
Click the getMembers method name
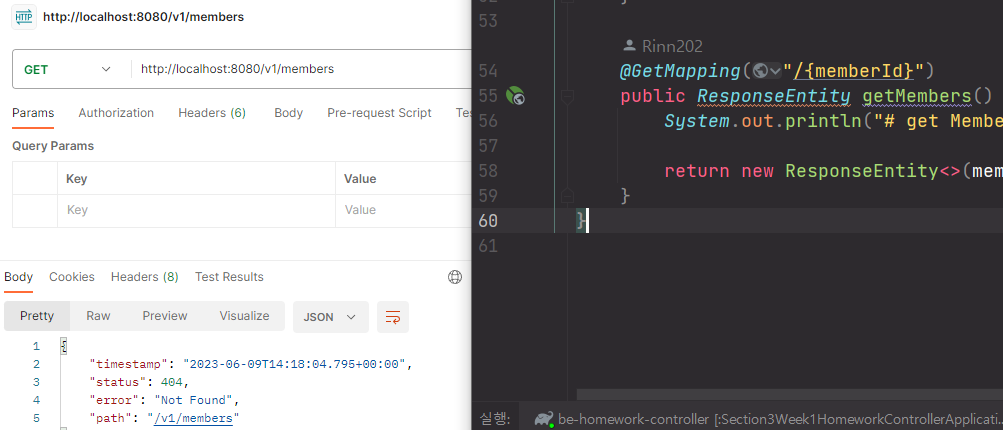(917, 97)
